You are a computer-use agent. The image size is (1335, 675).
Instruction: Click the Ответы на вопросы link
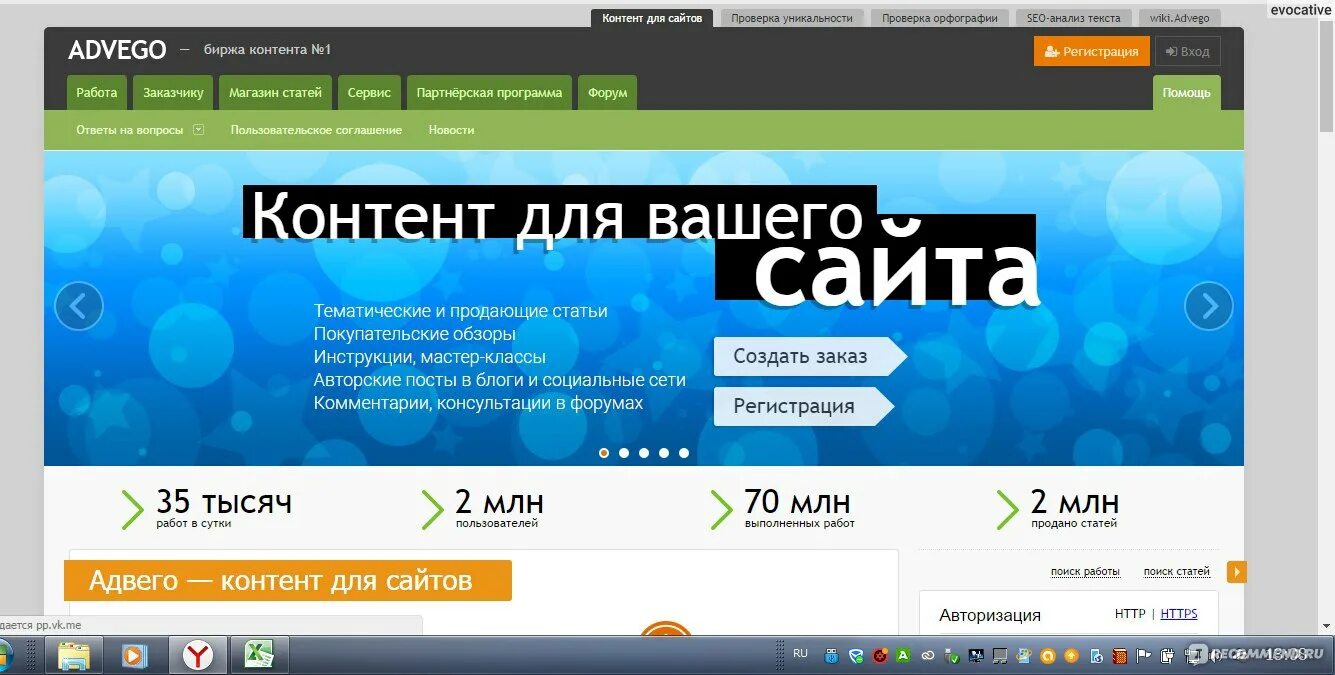pyautogui.click(x=130, y=130)
